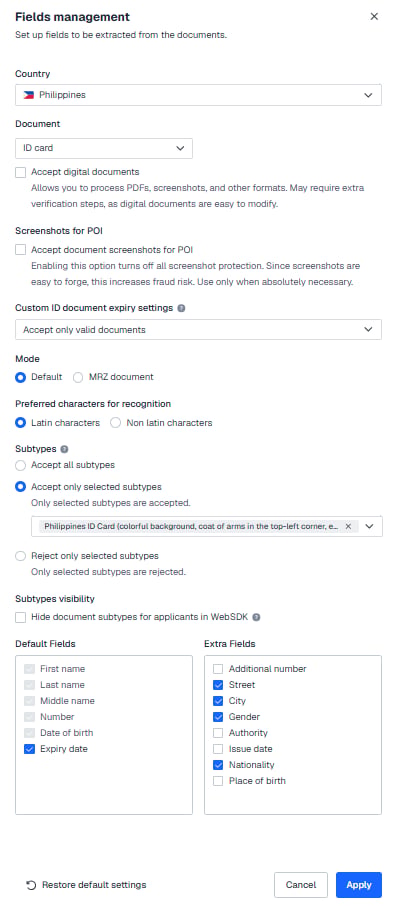Click the info icon beside Custom ID document expiry settings
Screen dimensions: 397x906
[181, 309]
